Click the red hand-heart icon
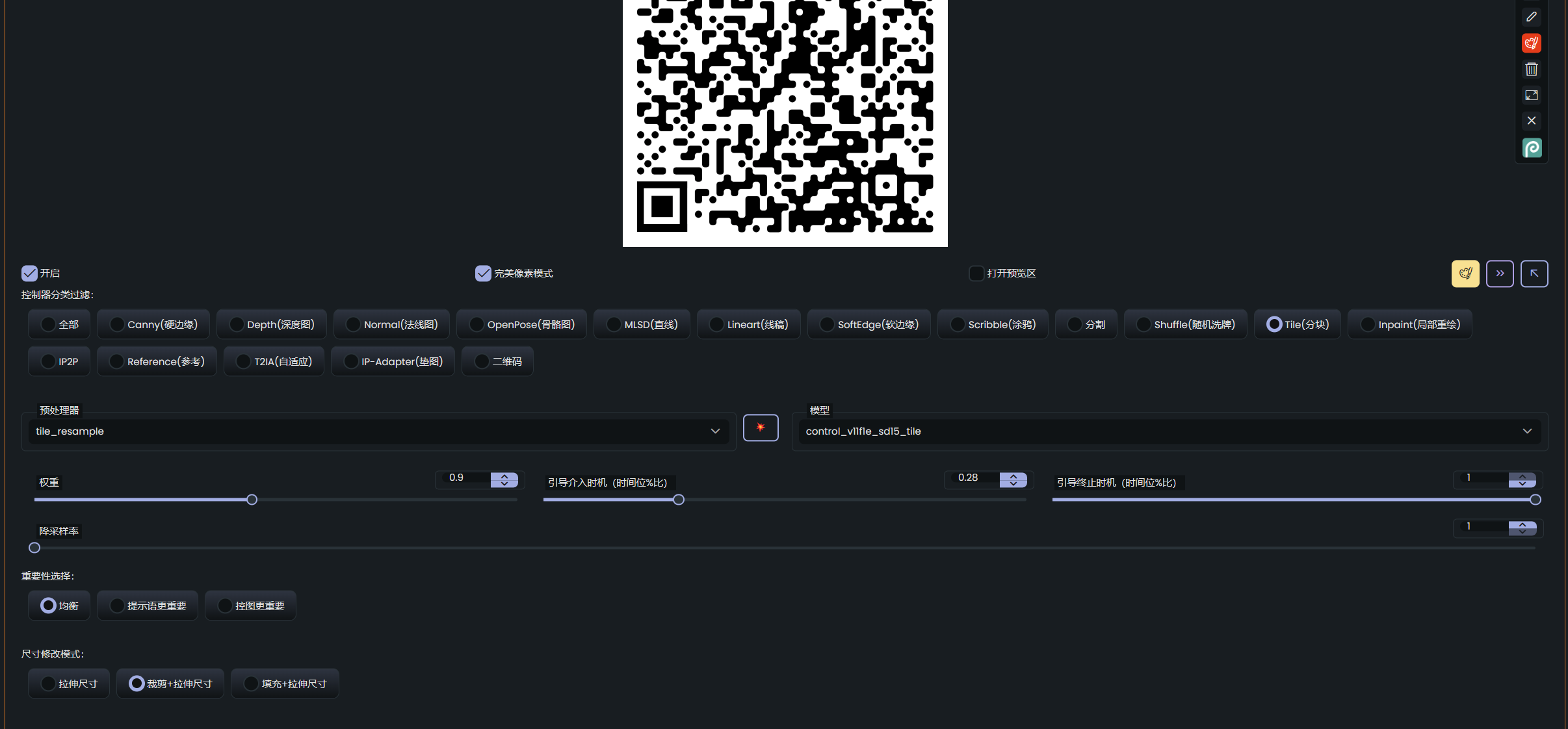Image resolution: width=1568 pixels, height=729 pixels. coord(1532,43)
